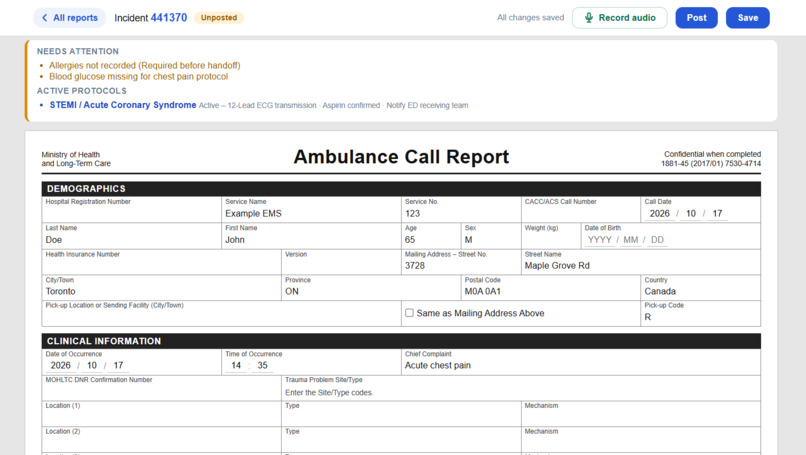Edit Call Date year 2026

coord(660,214)
